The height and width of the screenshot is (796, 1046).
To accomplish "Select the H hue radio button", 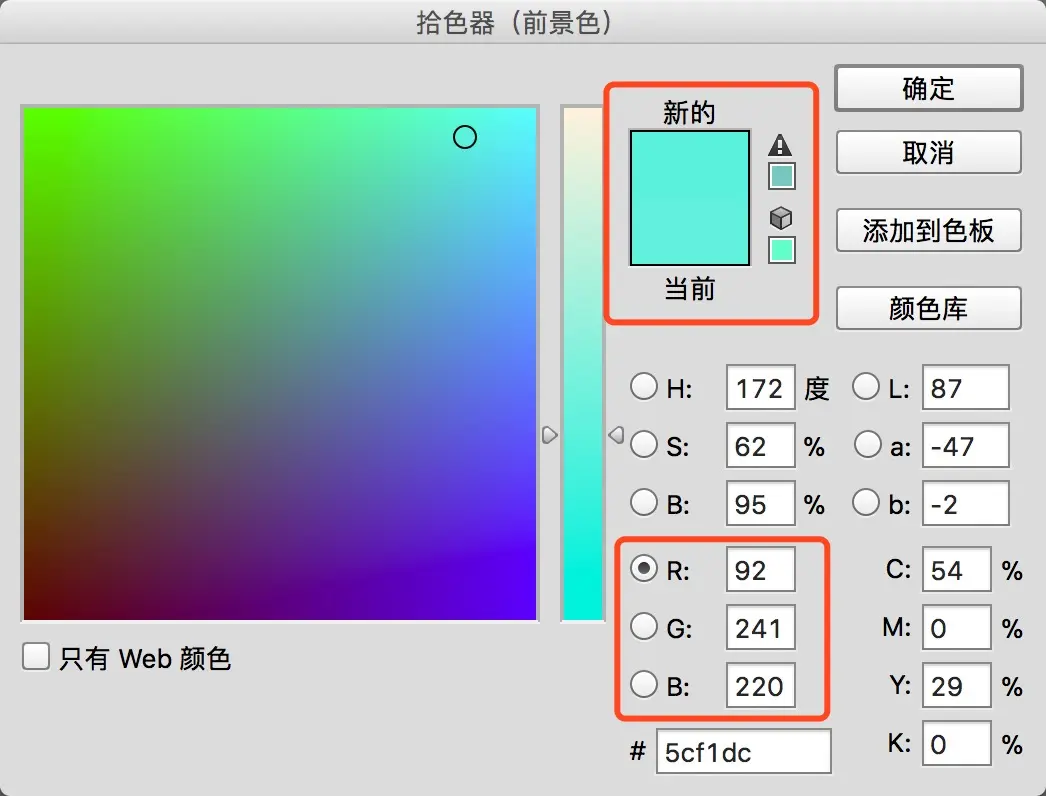I will coord(644,386).
